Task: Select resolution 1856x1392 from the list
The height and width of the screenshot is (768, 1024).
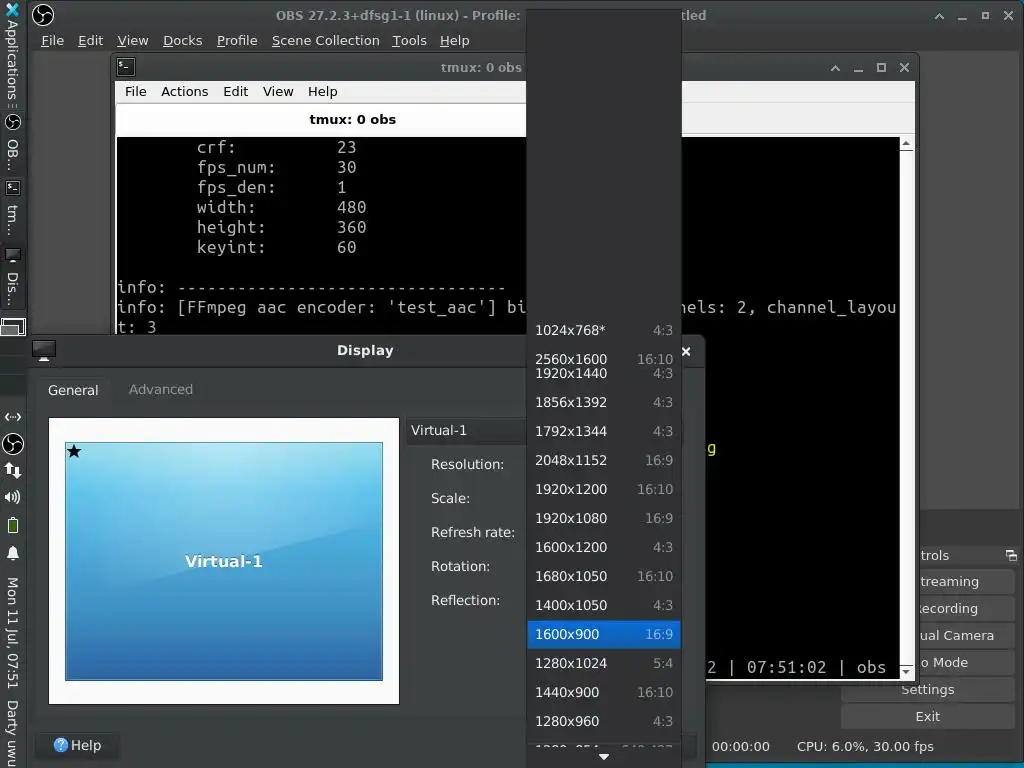Action: [603, 402]
